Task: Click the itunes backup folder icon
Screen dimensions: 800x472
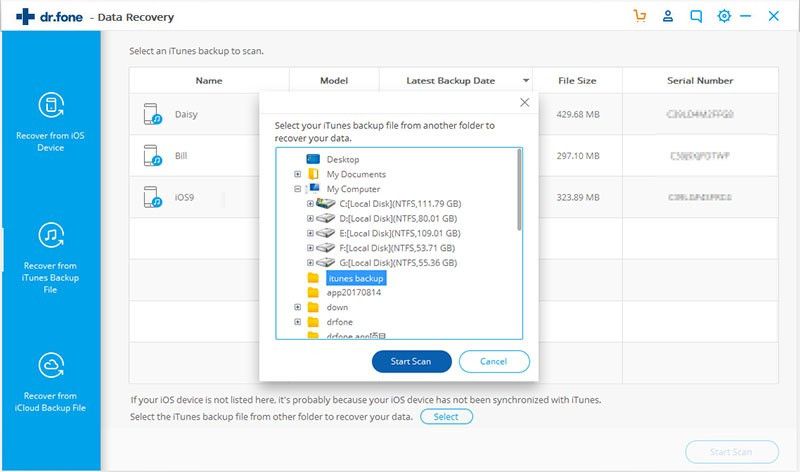Action: [313, 278]
